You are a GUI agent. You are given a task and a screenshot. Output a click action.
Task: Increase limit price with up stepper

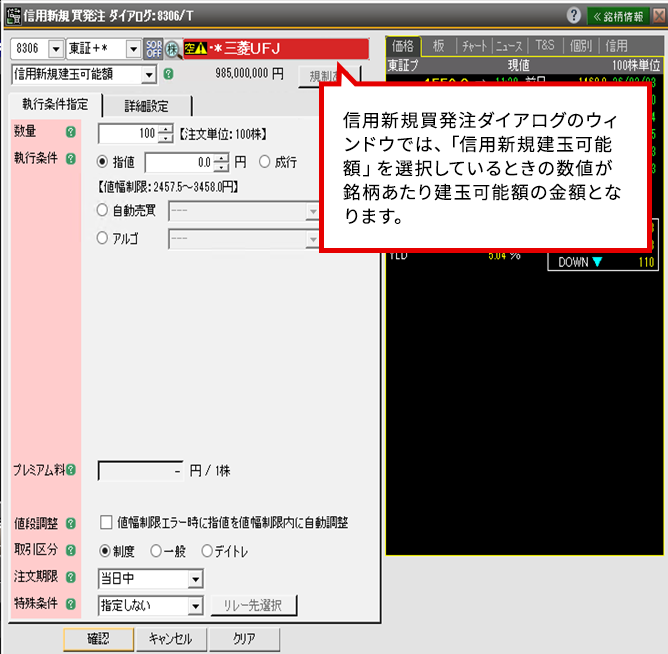pos(221,158)
